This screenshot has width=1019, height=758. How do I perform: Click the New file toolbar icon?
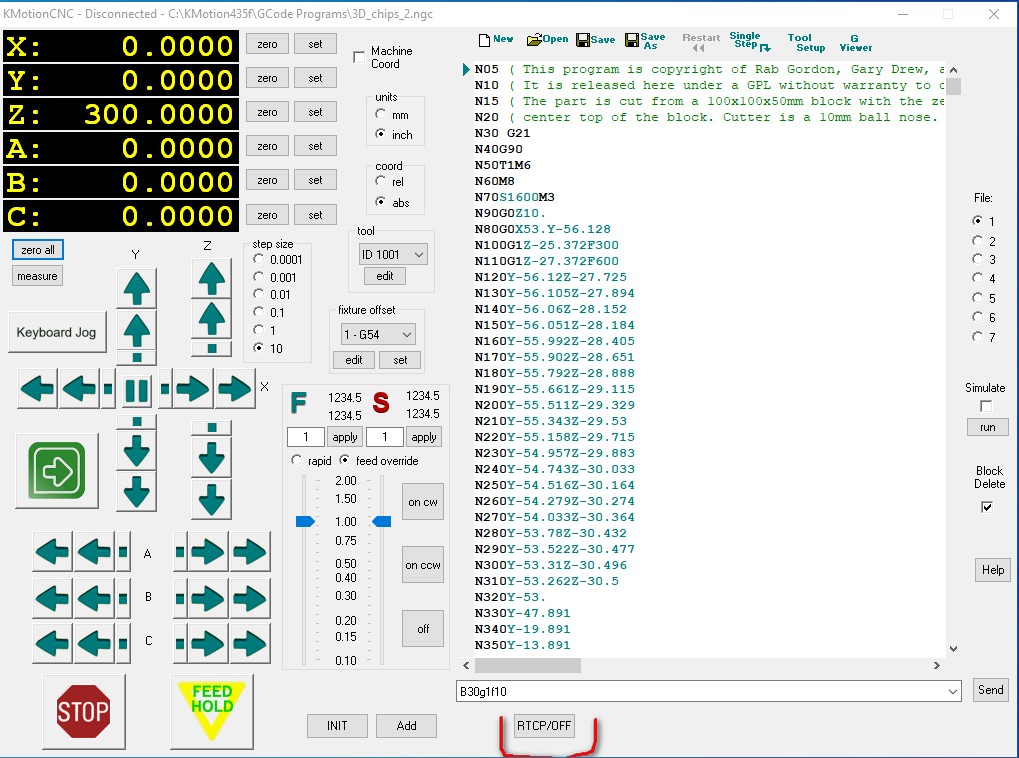click(x=496, y=40)
